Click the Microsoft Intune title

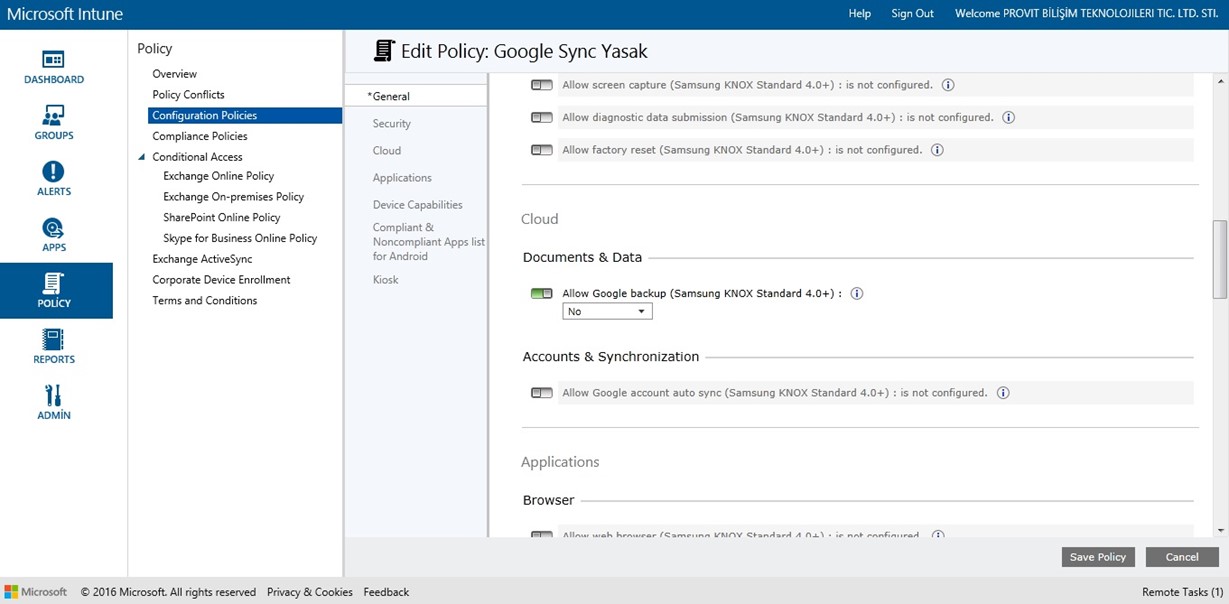65,14
